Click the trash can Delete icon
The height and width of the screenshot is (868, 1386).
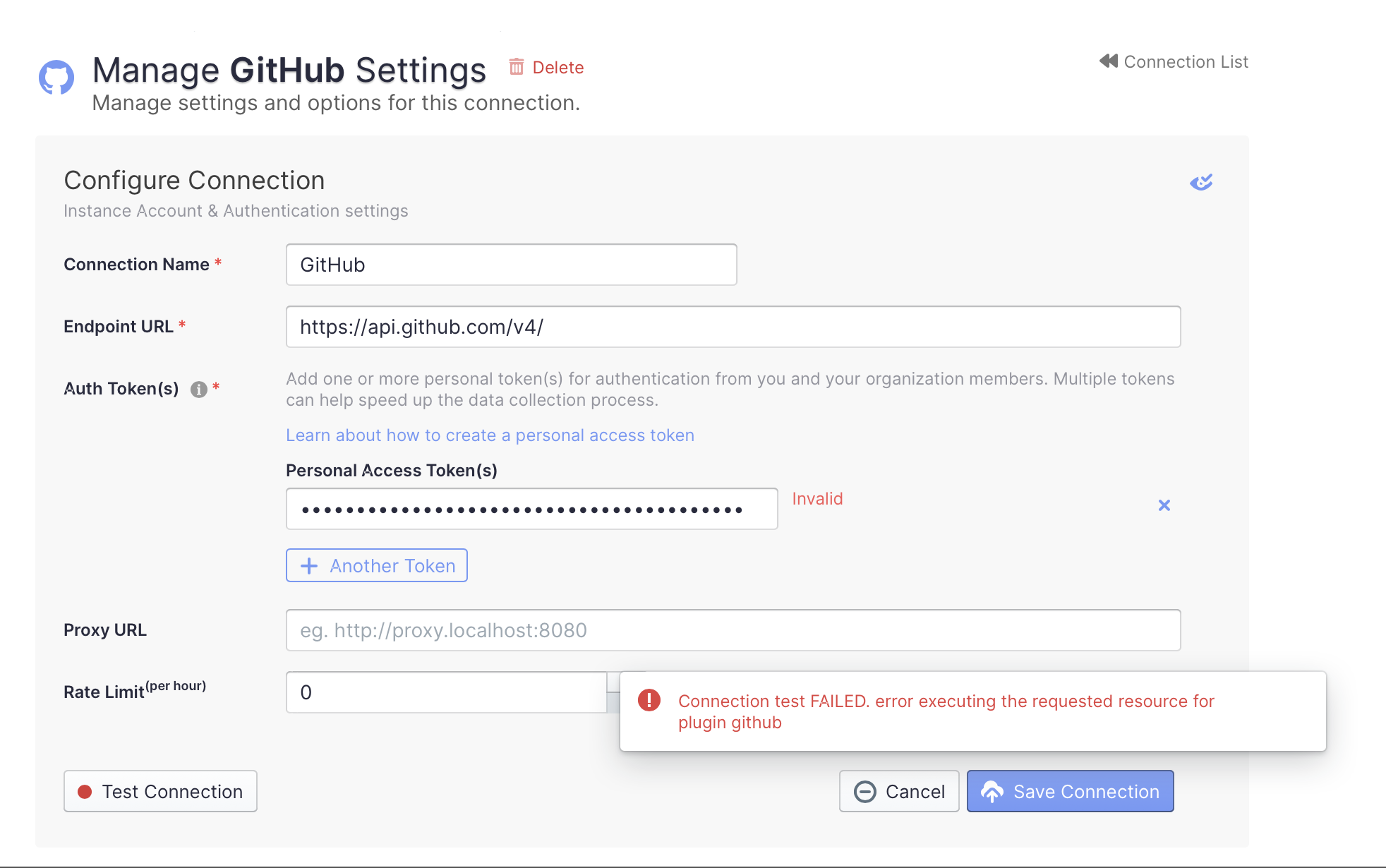517,67
